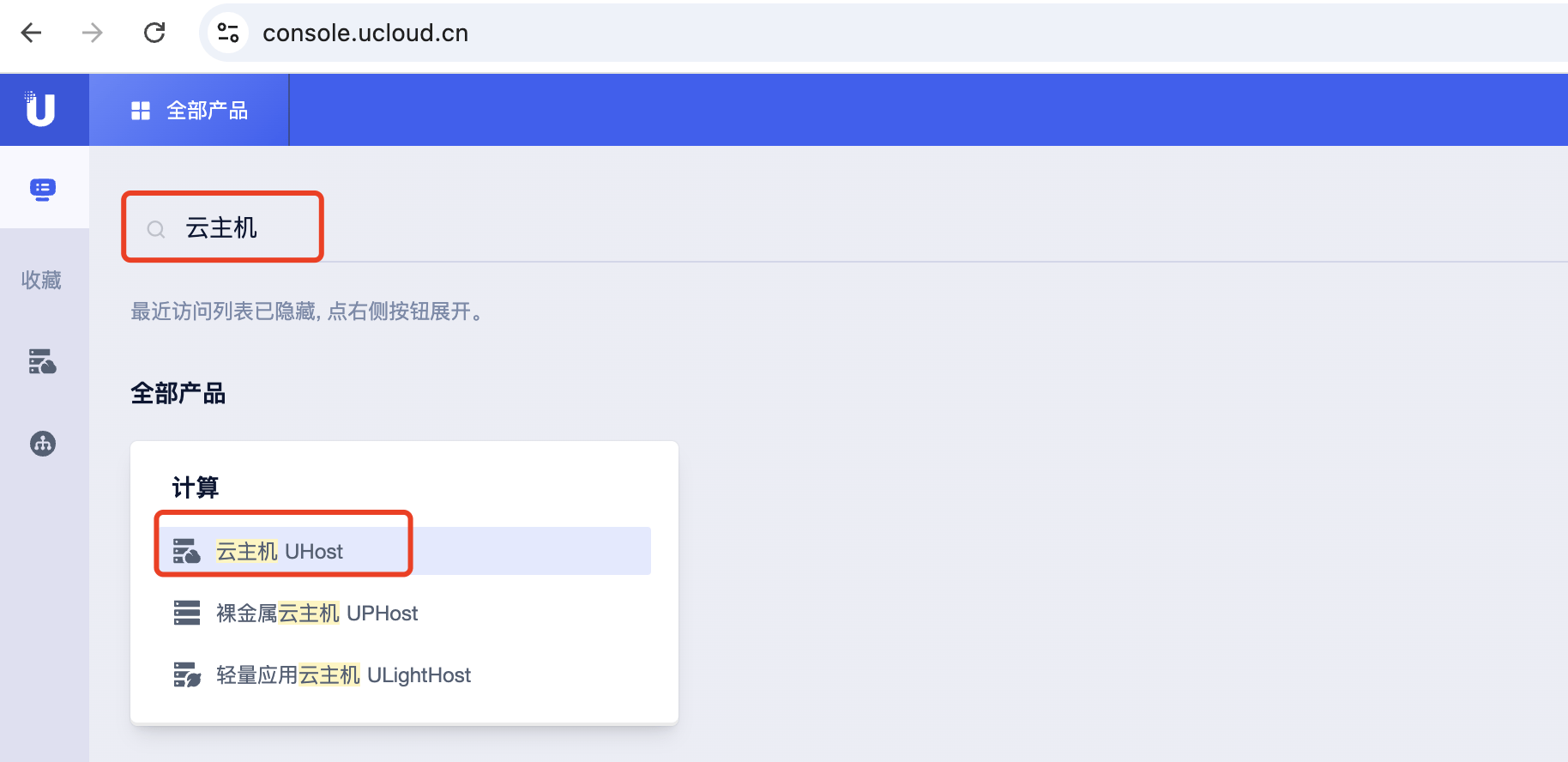The image size is (1568, 762).
Task: Open 裸金属云主机 UPHost product link
Action: click(317, 613)
